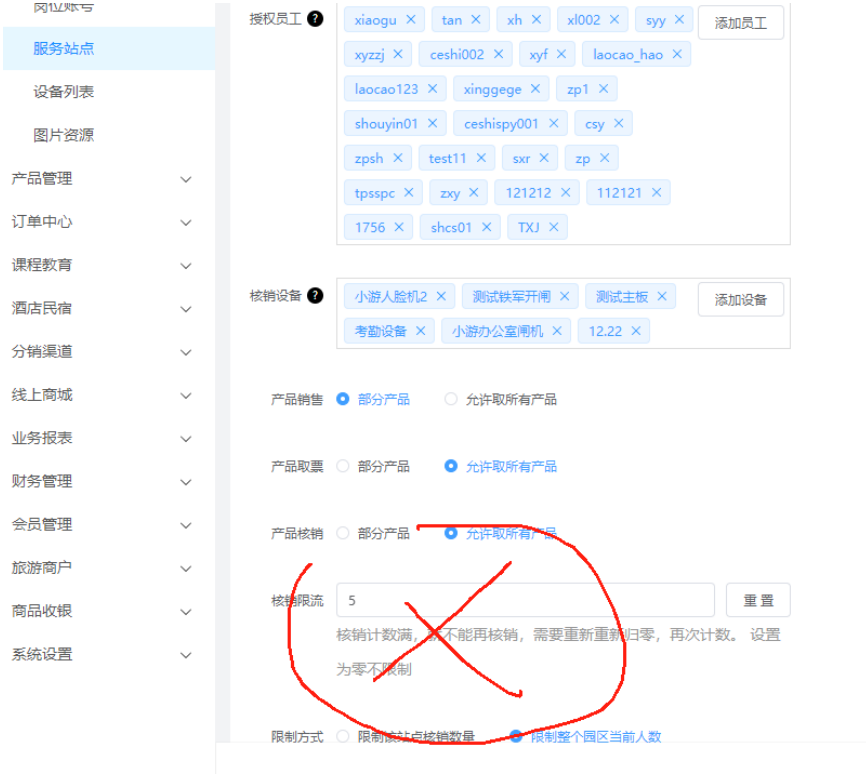This screenshot has width=866, height=778.
Task: Remove the laocao_hao tag with its X
Action: [677, 55]
